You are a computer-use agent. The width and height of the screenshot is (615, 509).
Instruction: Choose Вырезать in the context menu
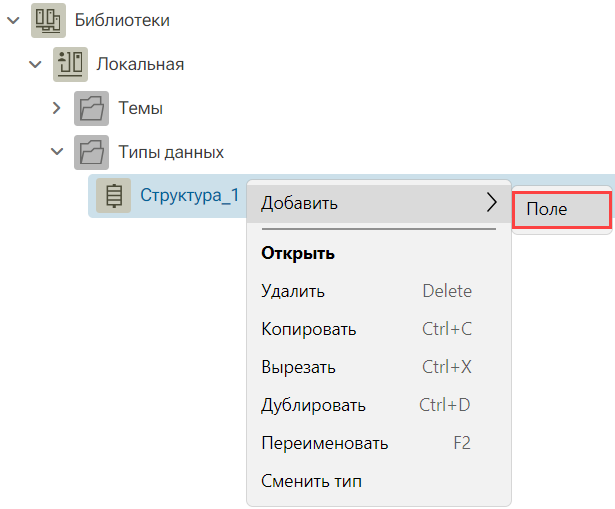[378, 367]
